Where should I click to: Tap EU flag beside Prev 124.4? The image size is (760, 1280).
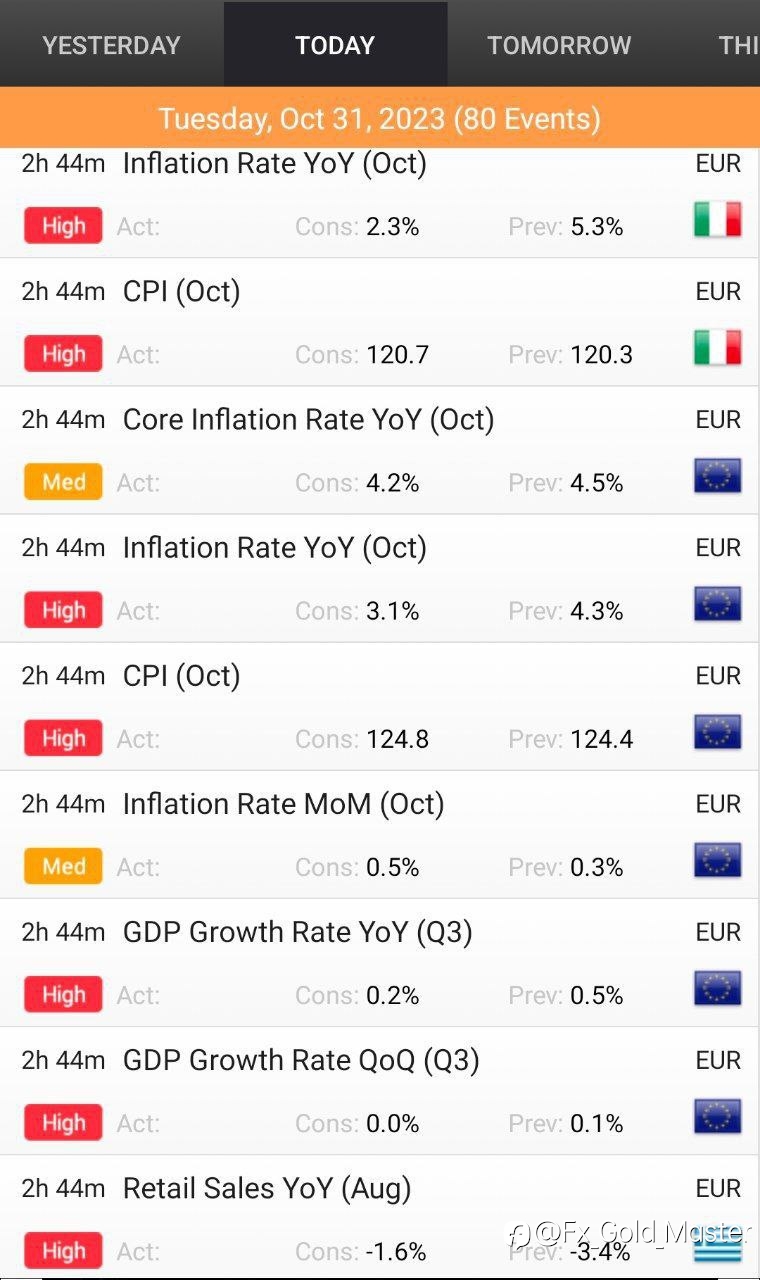(718, 732)
